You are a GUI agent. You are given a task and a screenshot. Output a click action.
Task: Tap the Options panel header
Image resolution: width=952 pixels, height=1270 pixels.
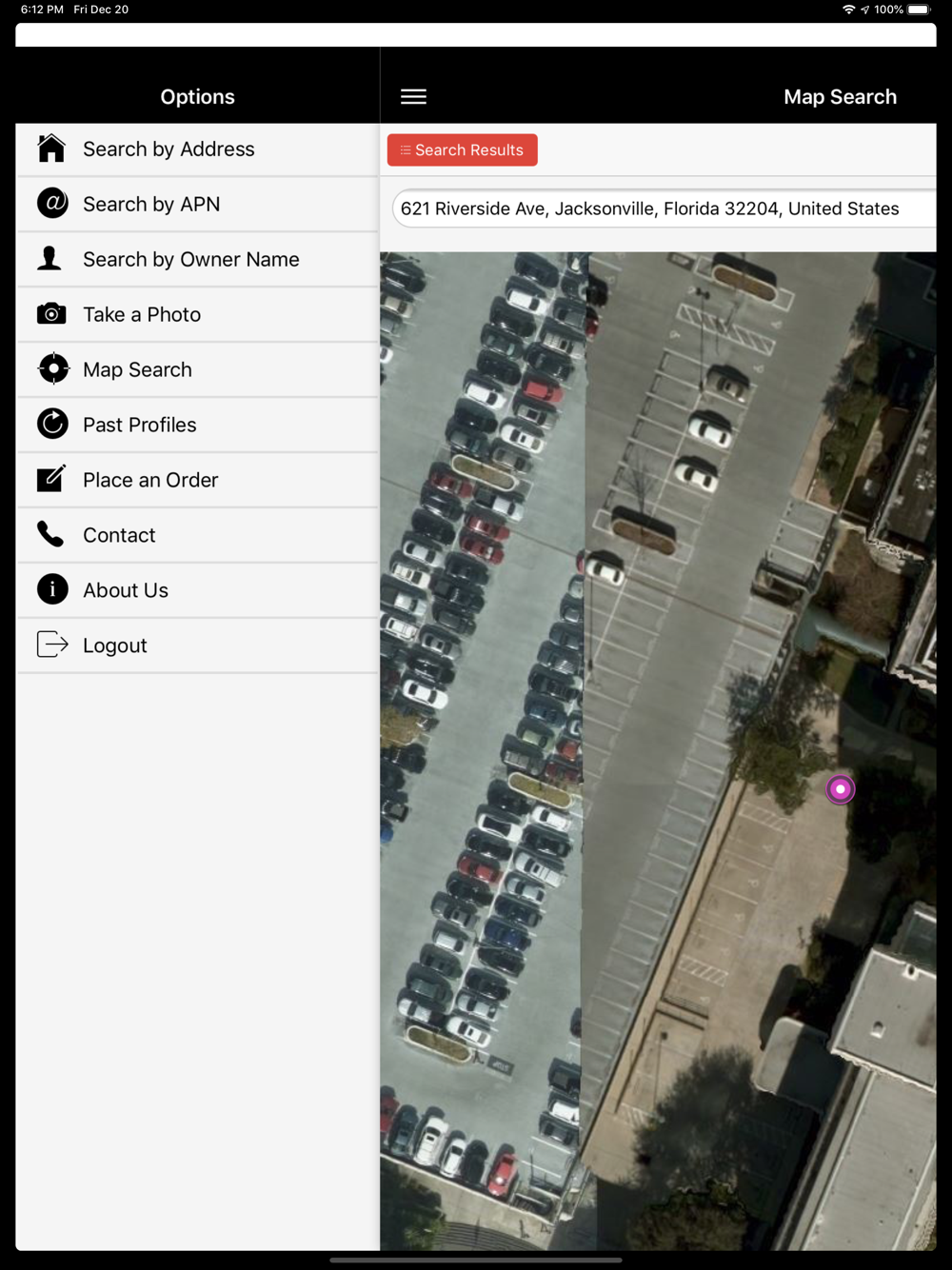pos(197,97)
